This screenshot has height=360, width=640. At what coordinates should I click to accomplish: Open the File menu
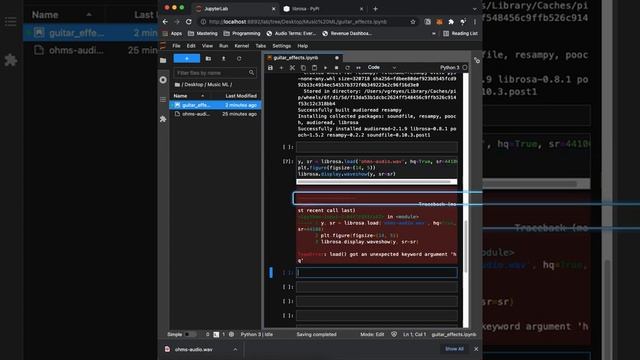(176, 46)
